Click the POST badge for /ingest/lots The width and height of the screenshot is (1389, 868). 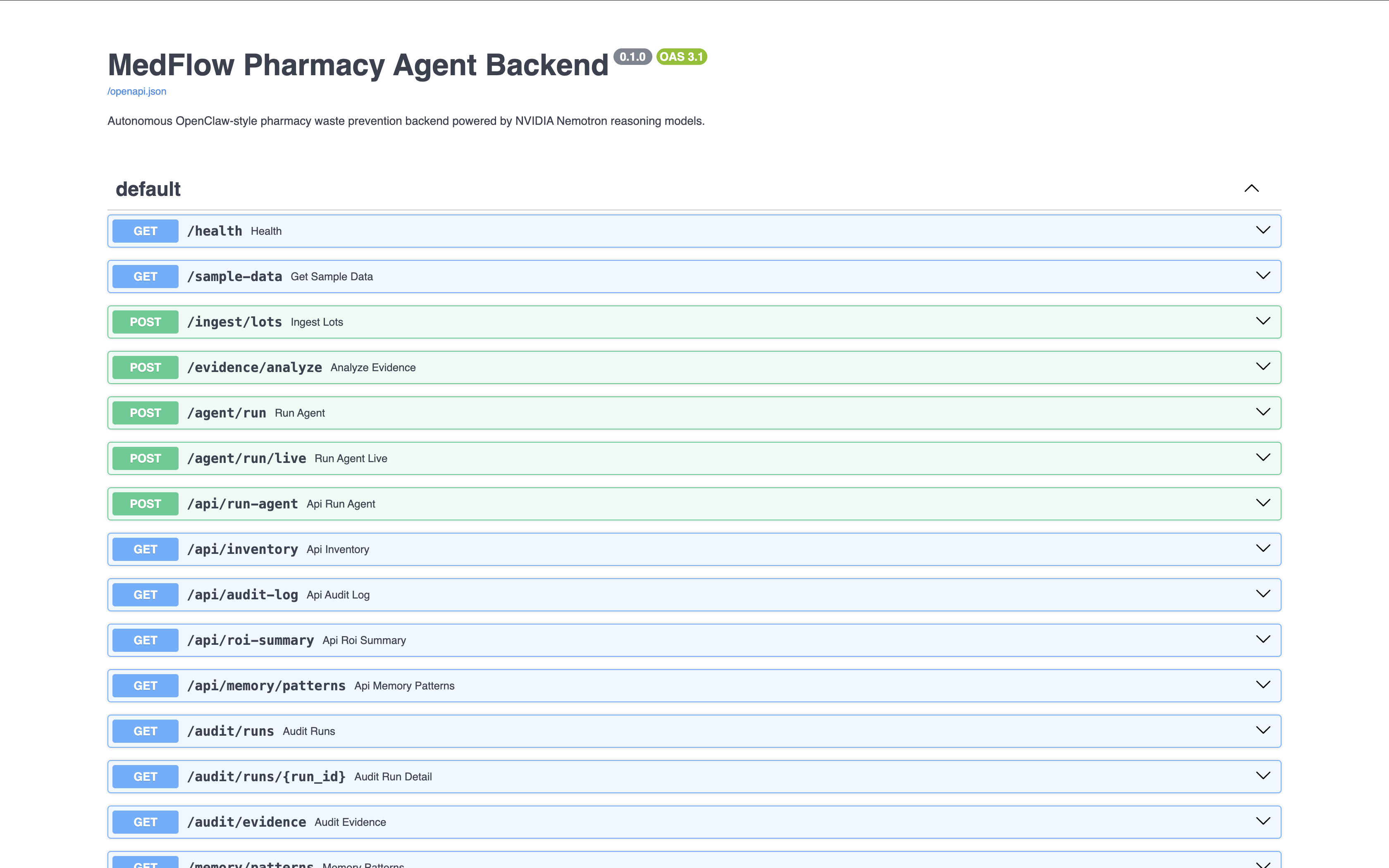[145, 322]
